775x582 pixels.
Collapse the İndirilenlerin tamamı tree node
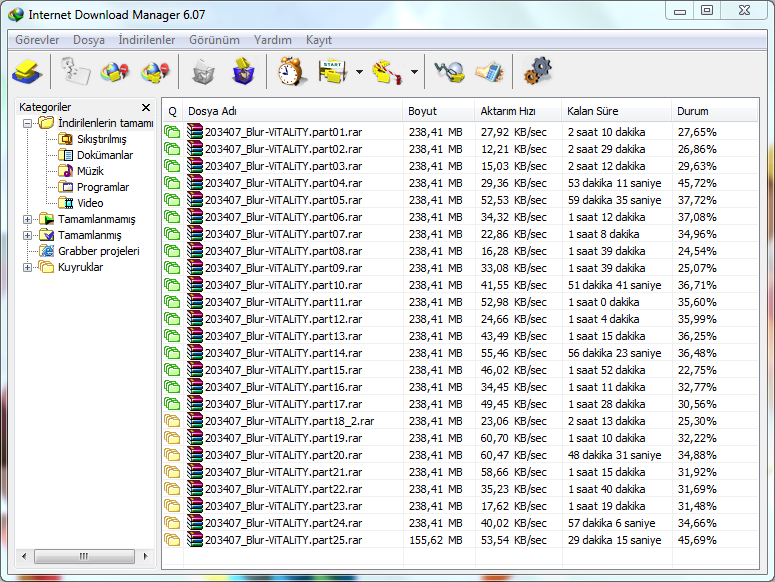(28, 123)
